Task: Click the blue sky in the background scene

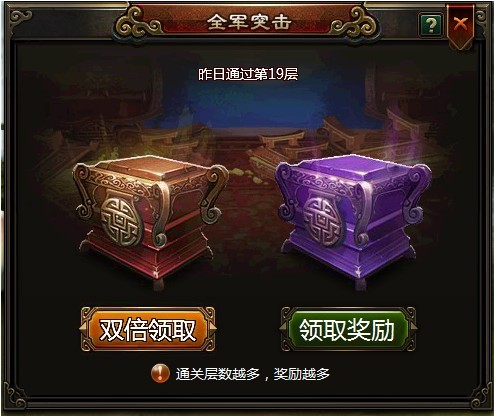Action: 248,105
